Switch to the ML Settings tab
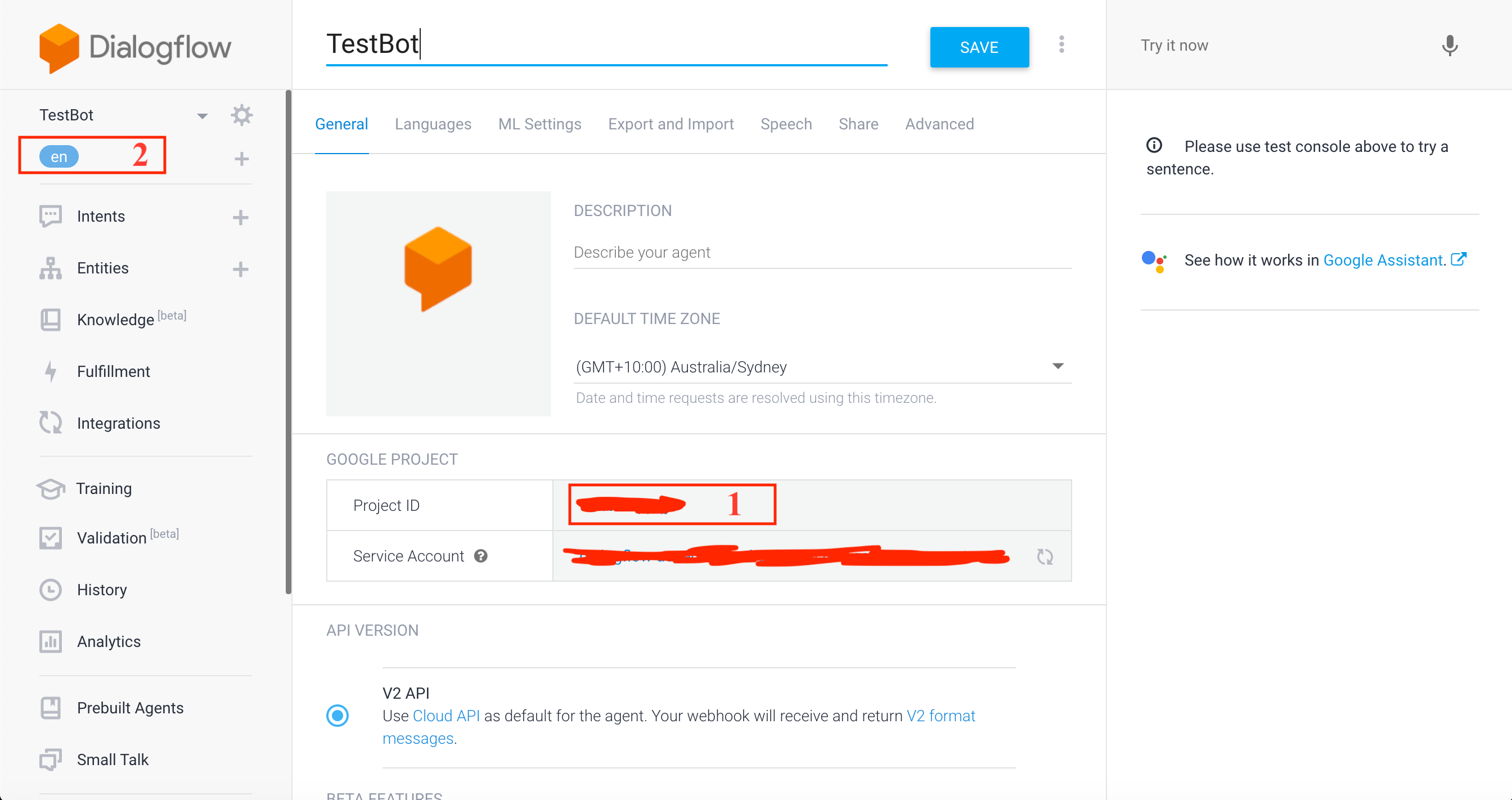Screen dimensions: 1512x800 pos(539,124)
